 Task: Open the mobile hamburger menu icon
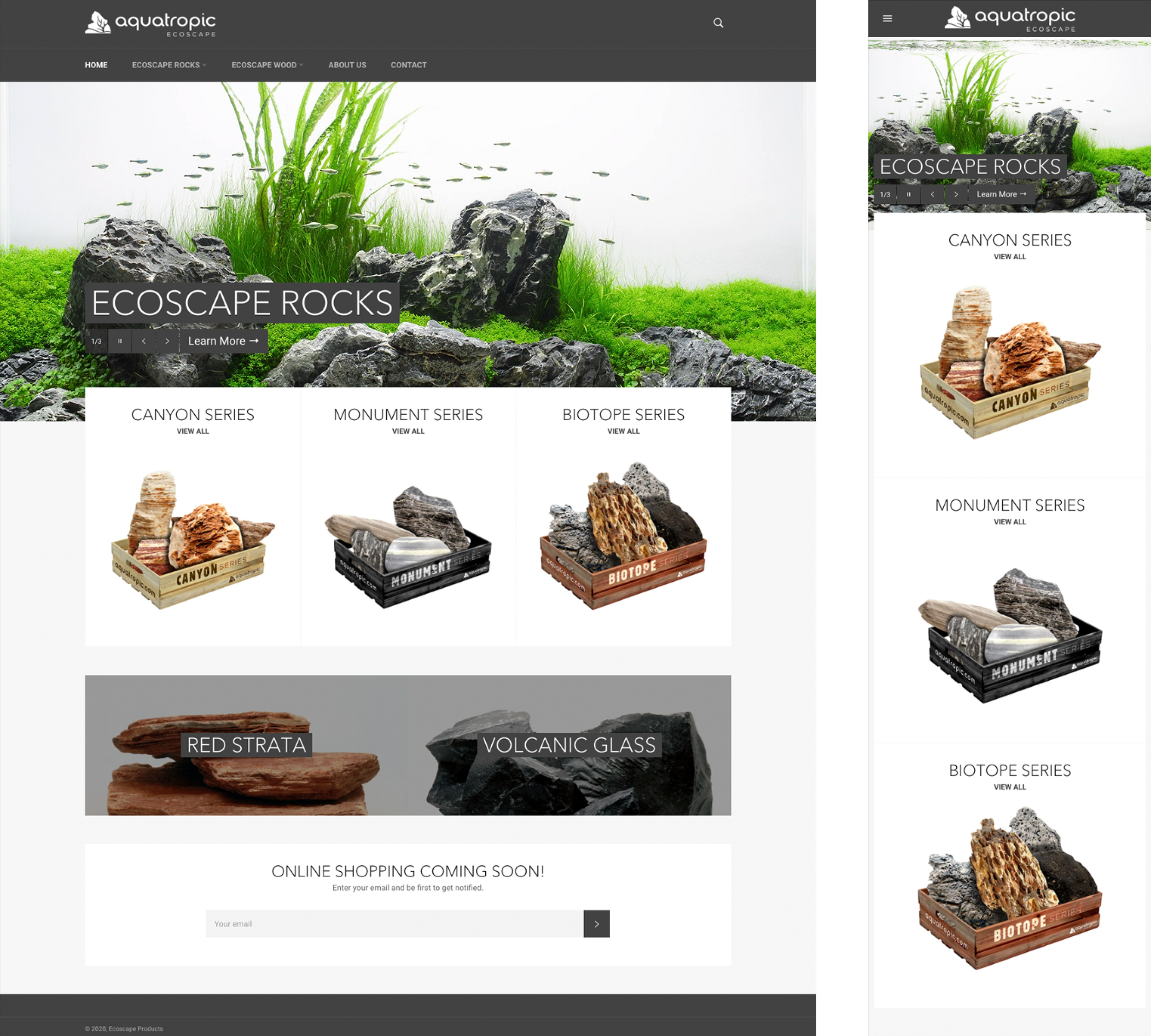(887, 19)
